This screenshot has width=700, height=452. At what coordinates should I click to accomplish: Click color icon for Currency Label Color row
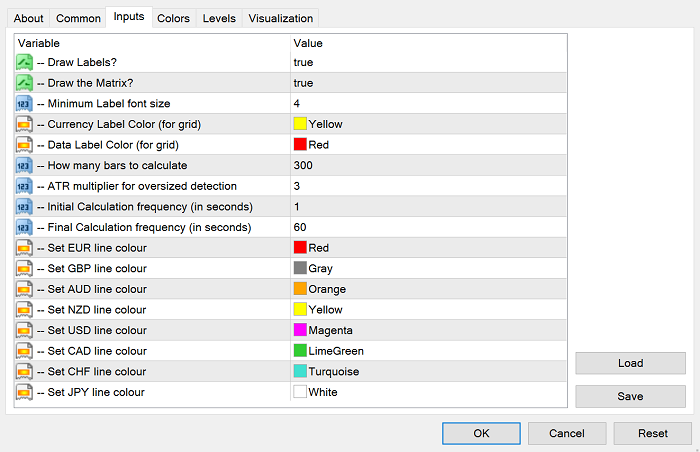click(x=24, y=124)
